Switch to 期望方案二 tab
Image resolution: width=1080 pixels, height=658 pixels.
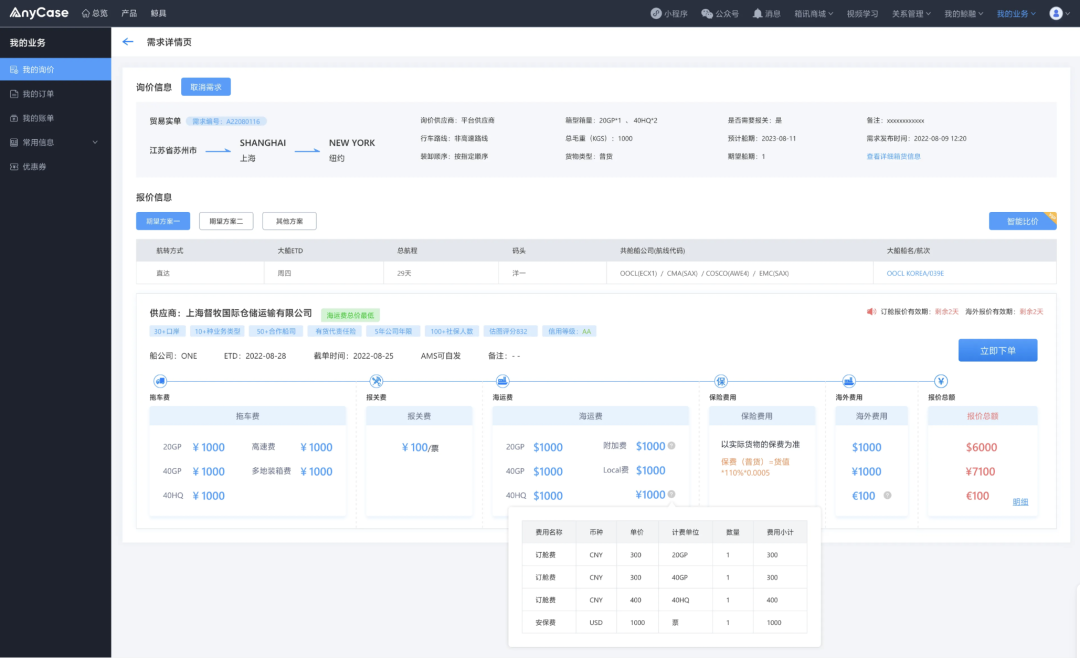click(x=226, y=221)
